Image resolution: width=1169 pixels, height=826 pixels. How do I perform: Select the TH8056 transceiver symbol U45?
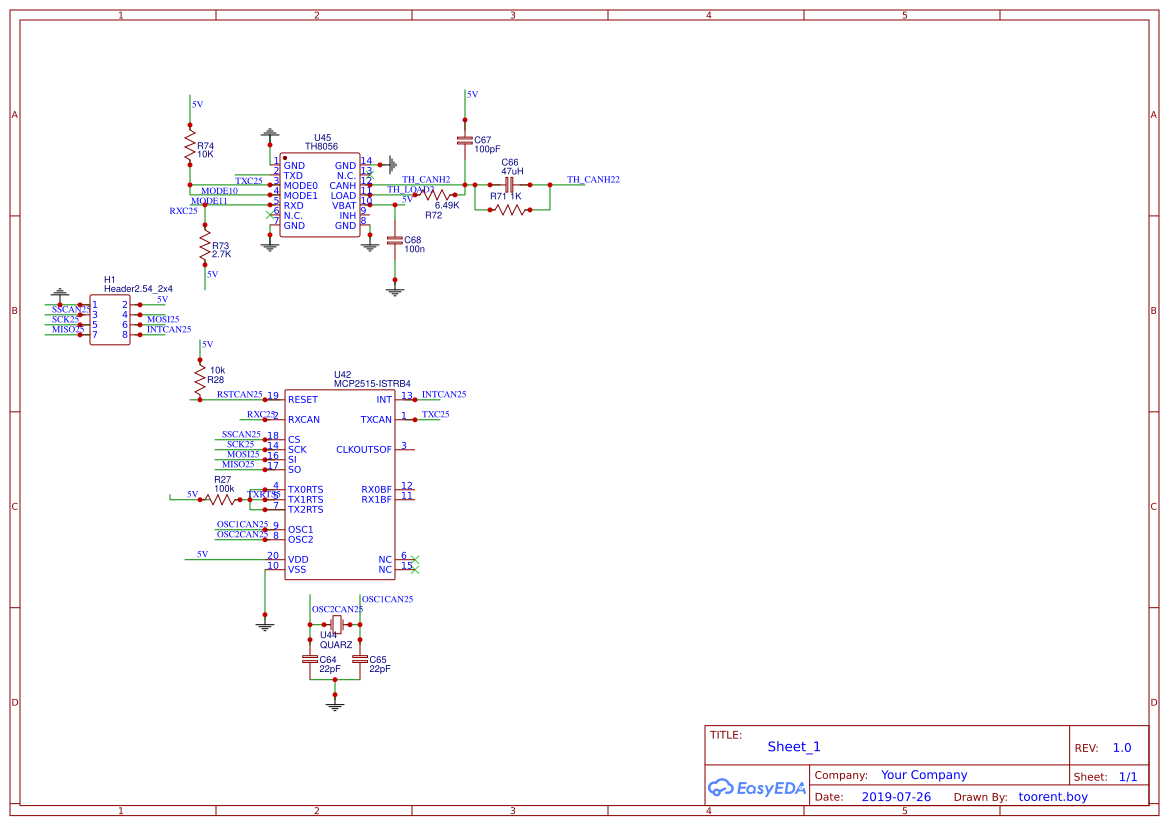(x=318, y=195)
